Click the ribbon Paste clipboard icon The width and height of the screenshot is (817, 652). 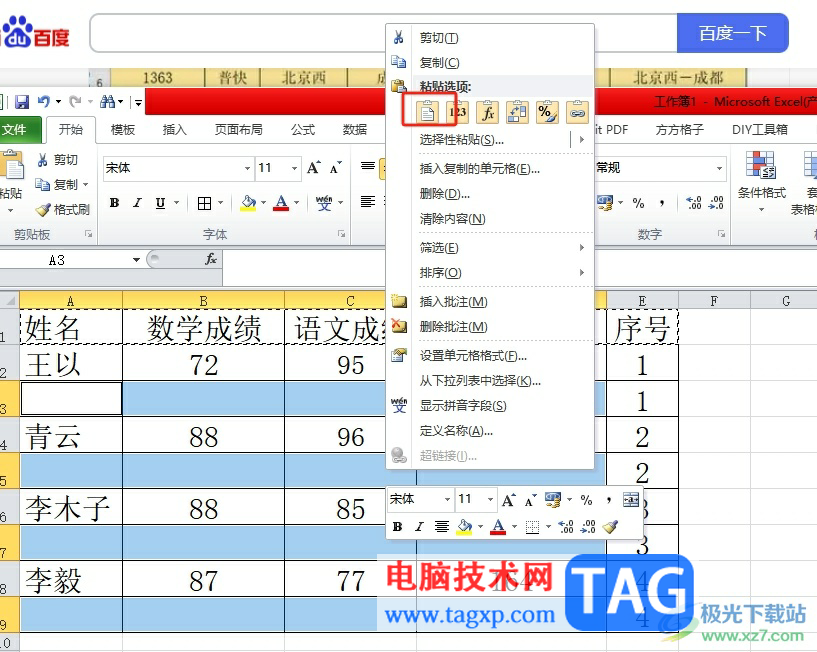pos(14,165)
